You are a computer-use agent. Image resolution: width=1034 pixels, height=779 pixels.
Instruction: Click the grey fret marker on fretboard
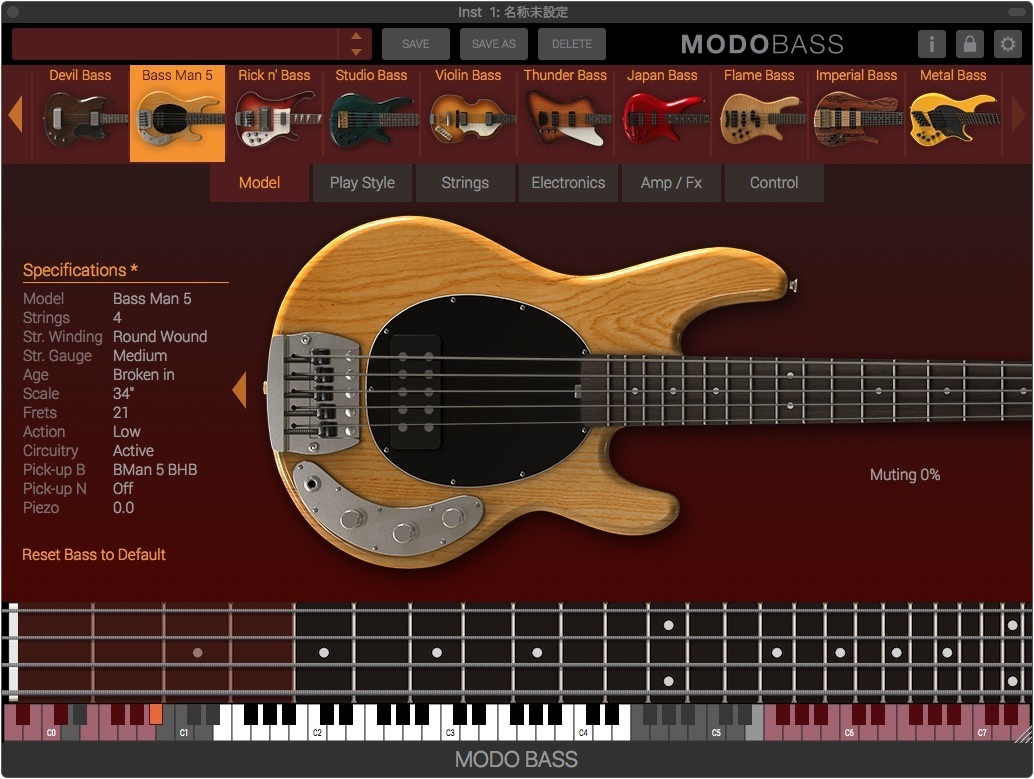click(x=197, y=652)
